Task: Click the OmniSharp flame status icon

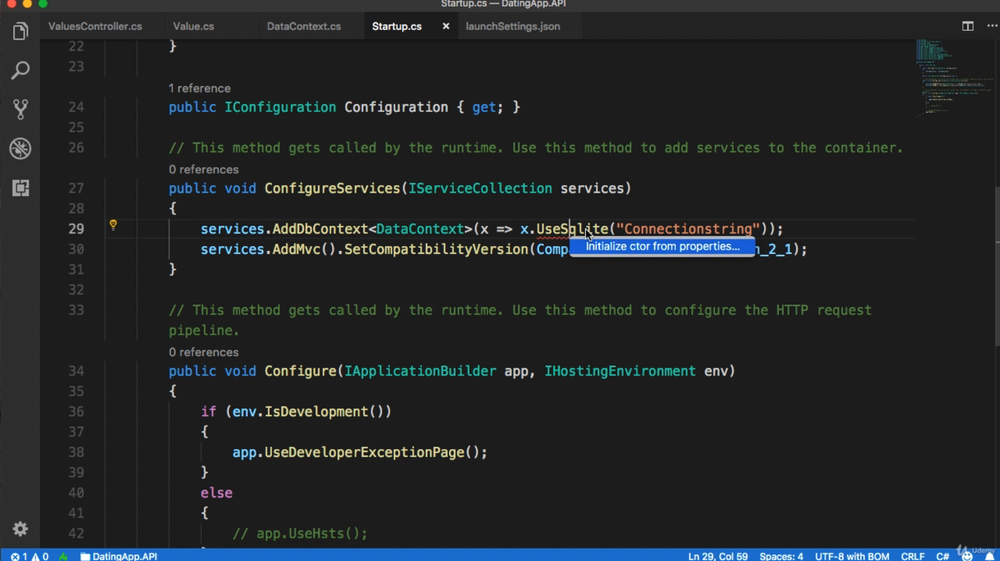Action: (x=63, y=556)
